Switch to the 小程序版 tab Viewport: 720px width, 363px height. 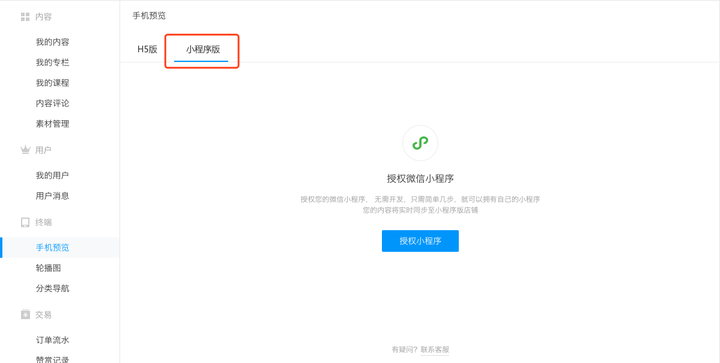point(202,50)
